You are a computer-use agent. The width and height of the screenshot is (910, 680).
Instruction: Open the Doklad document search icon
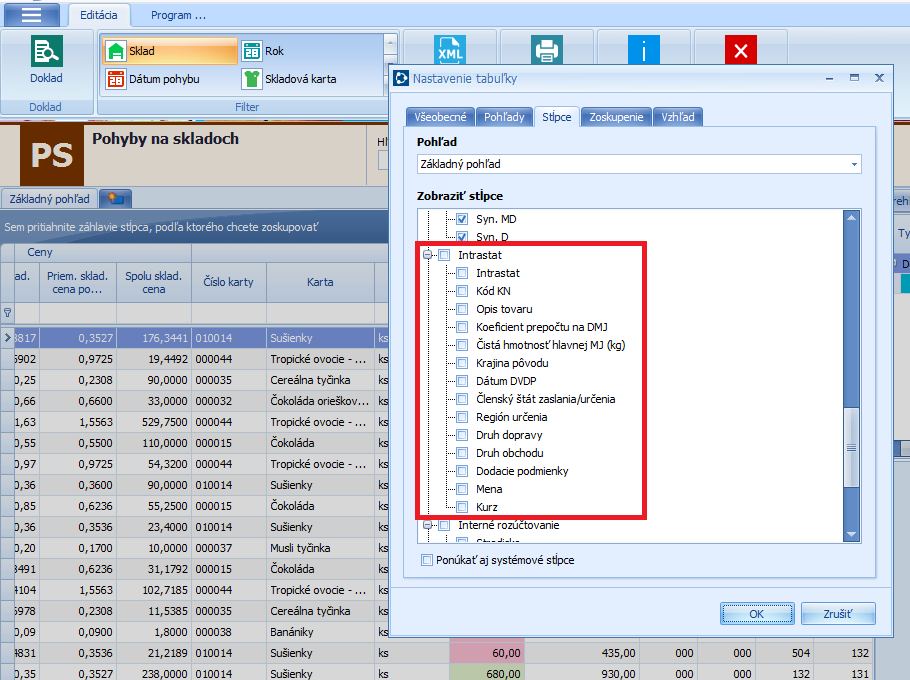[46, 52]
